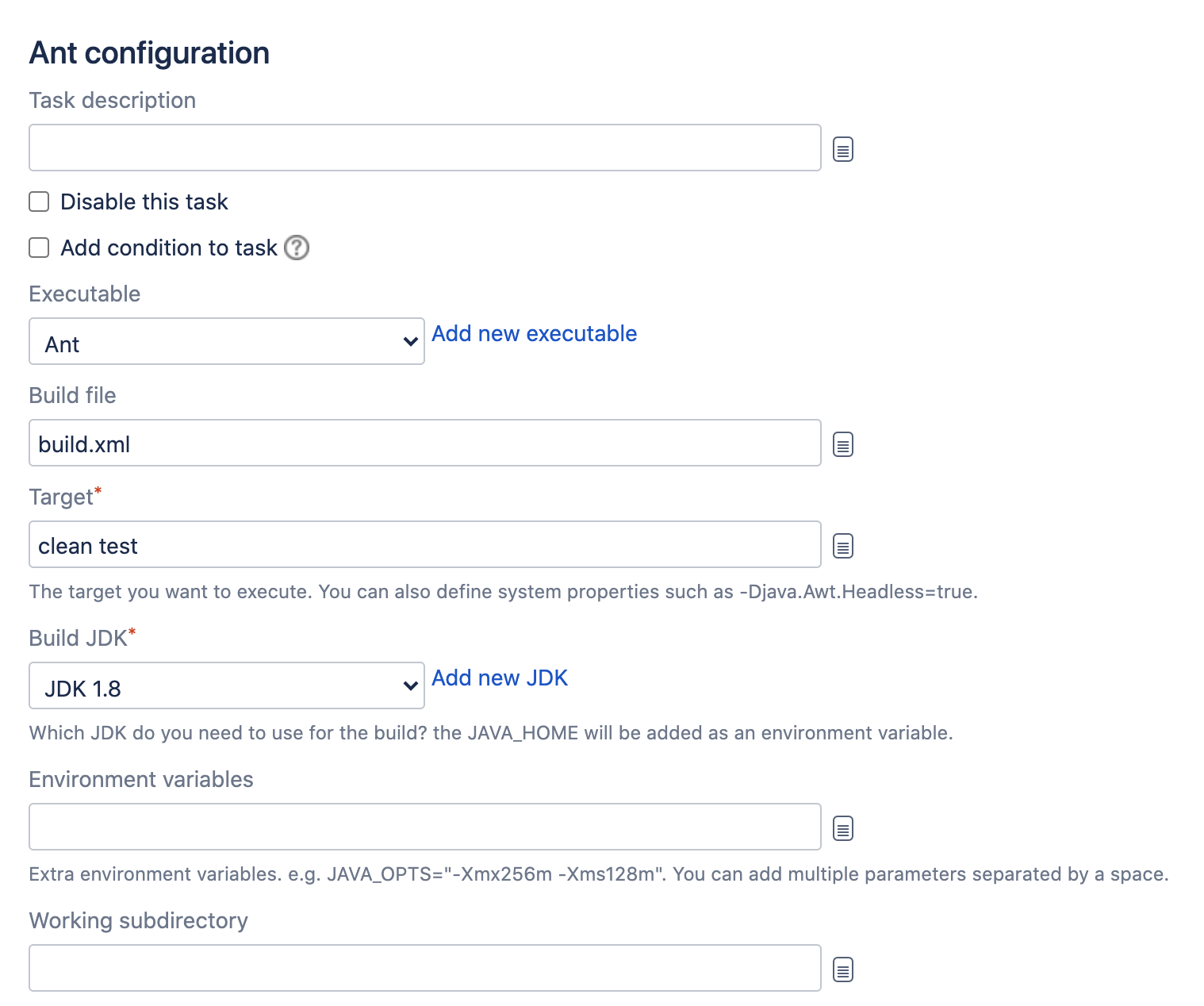Click the Add new executable link

(x=534, y=334)
